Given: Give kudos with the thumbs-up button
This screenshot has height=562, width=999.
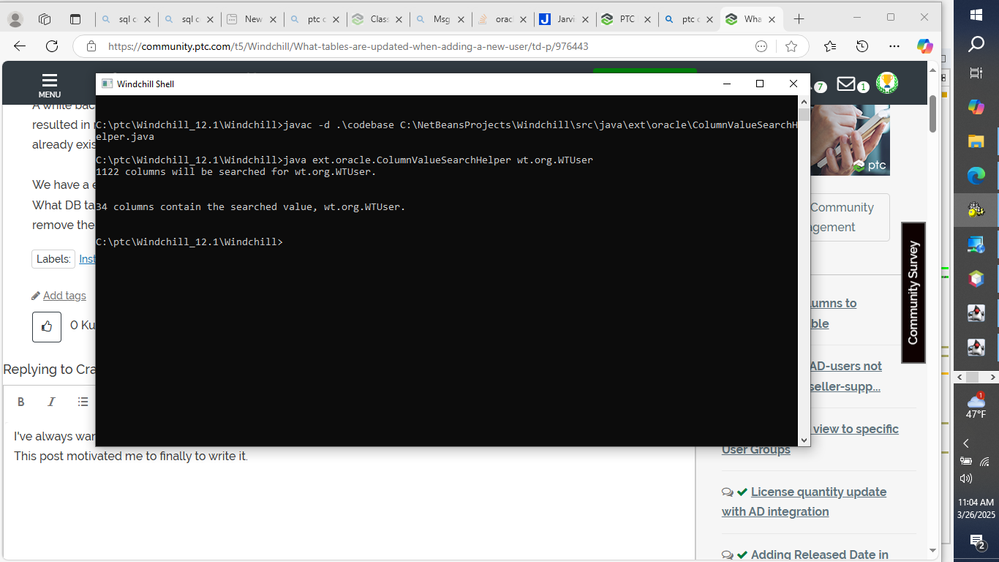Looking at the screenshot, I should click(47, 327).
